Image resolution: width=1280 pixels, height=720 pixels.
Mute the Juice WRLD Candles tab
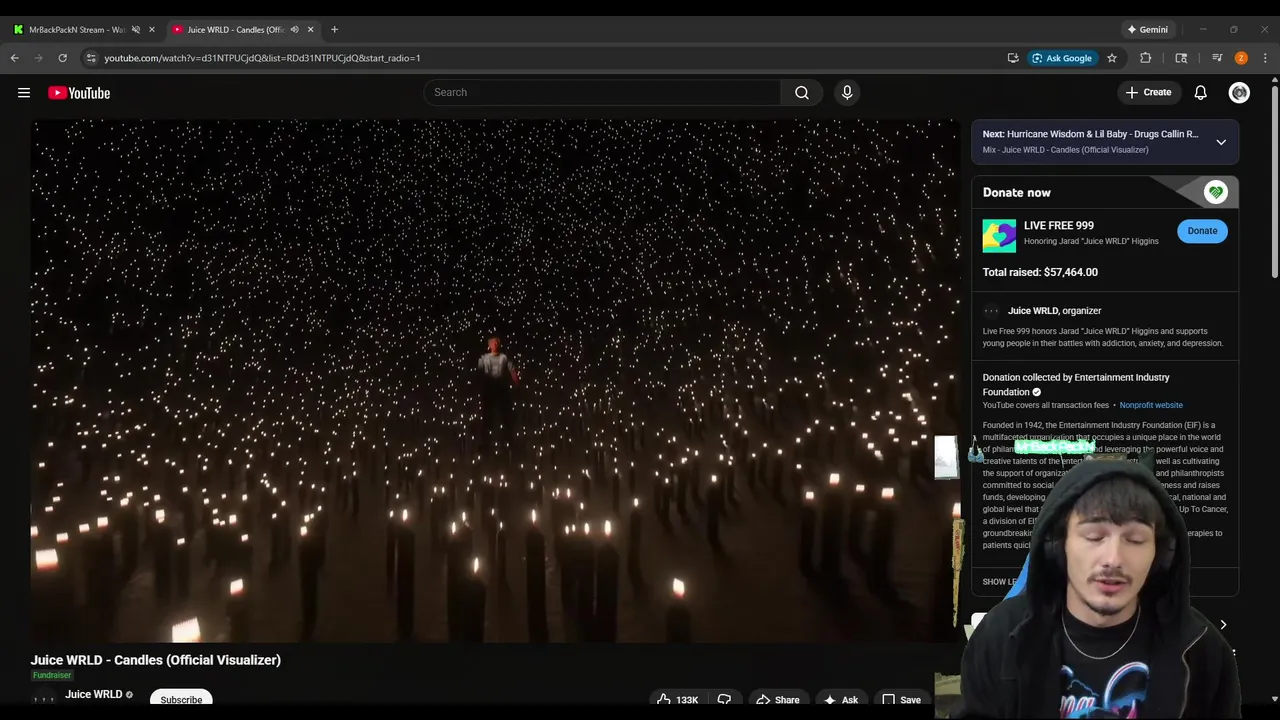tap(294, 29)
